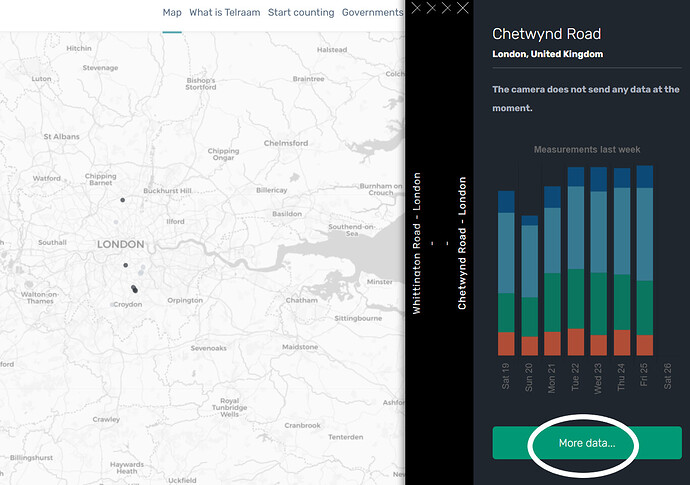Switch to the Whittington Road - London vertical tab
This screenshot has height=485, width=690.
(417, 243)
